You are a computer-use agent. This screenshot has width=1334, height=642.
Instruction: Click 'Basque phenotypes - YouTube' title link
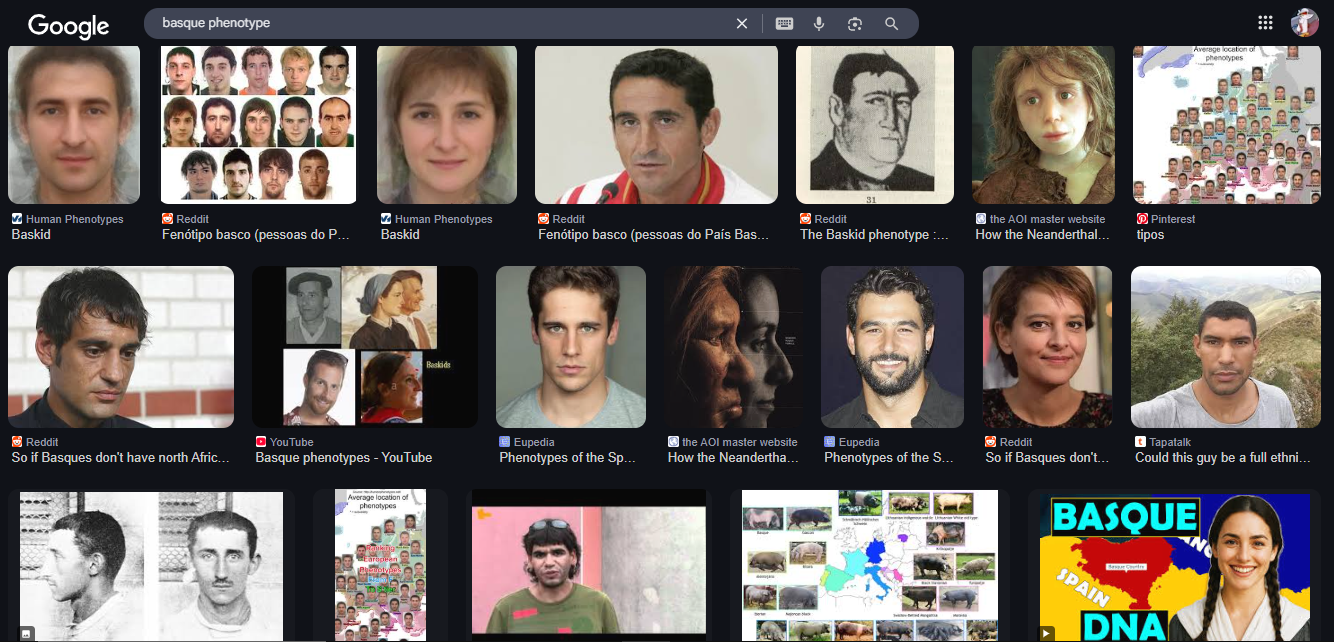(x=344, y=457)
